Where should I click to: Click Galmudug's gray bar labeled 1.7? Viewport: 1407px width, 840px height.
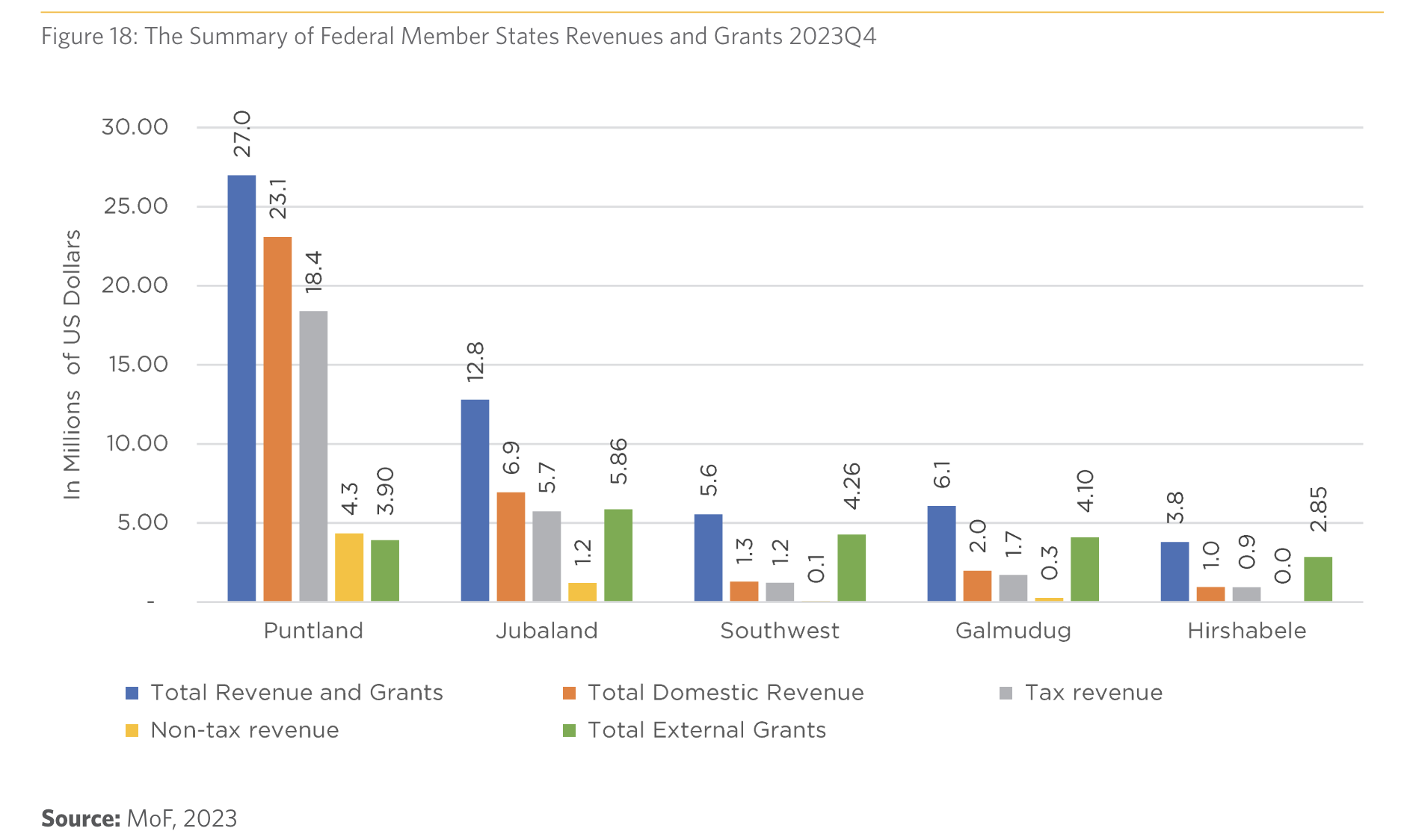[x=1013, y=588]
